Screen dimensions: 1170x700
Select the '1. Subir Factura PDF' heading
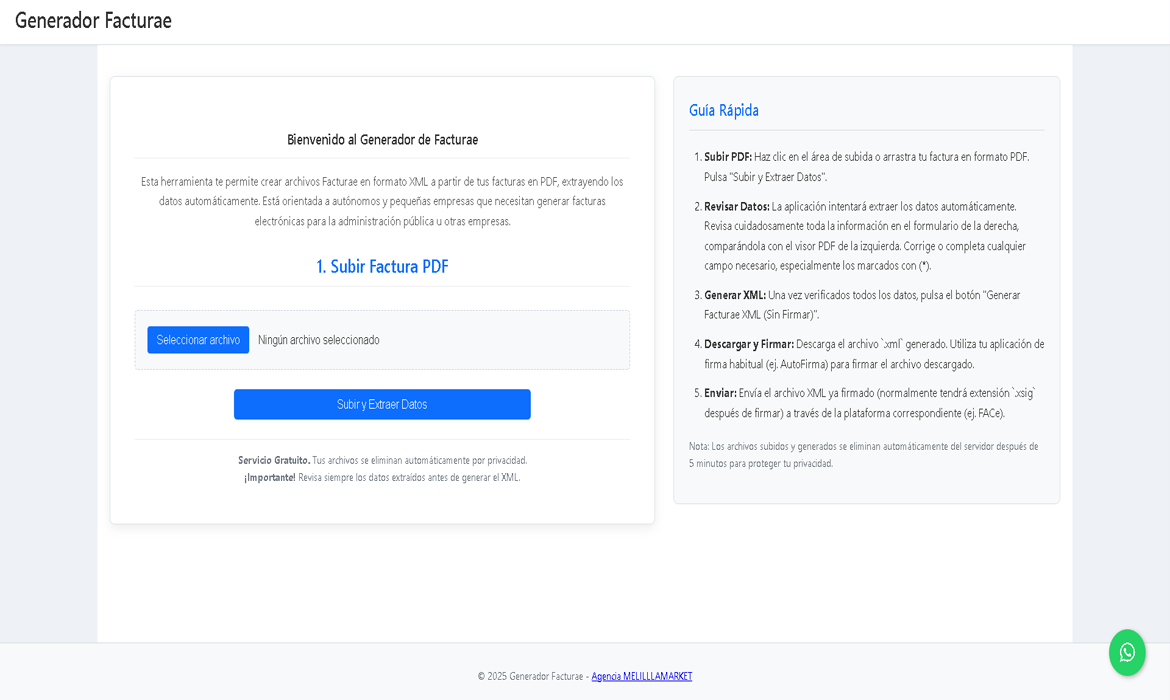tap(382, 266)
